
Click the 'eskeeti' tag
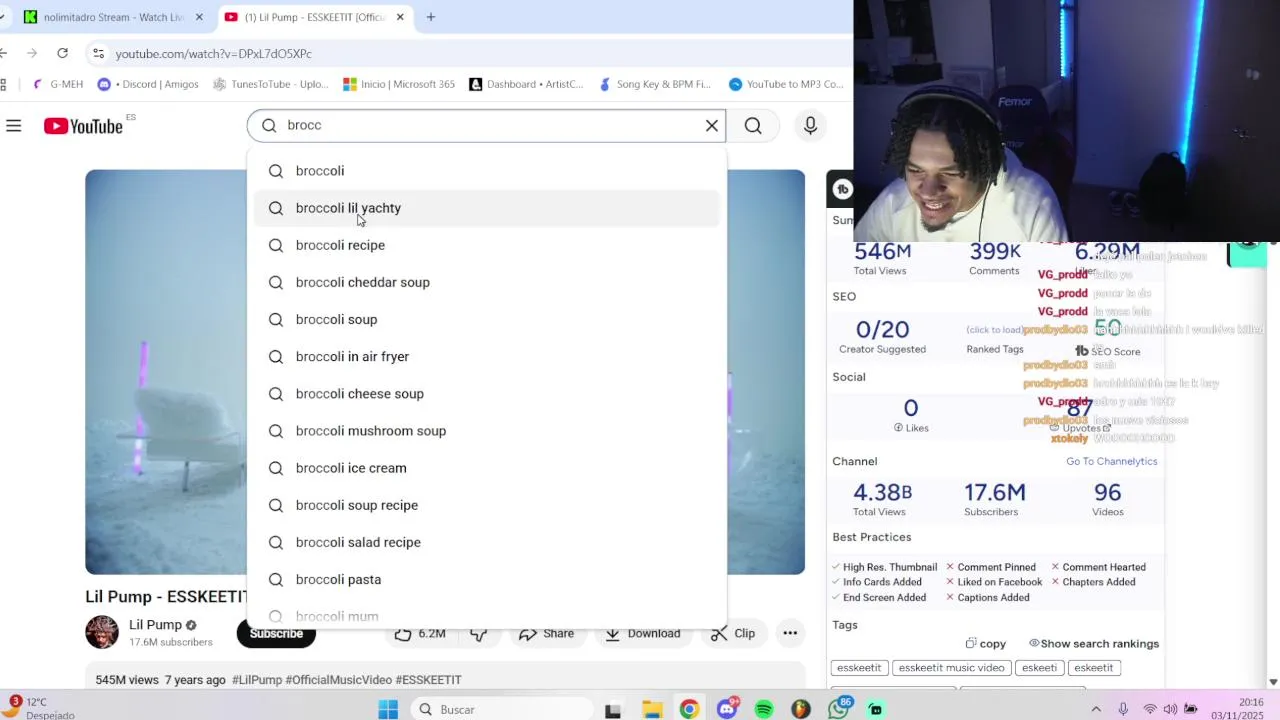pyautogui.click(x=1039, y=668)
